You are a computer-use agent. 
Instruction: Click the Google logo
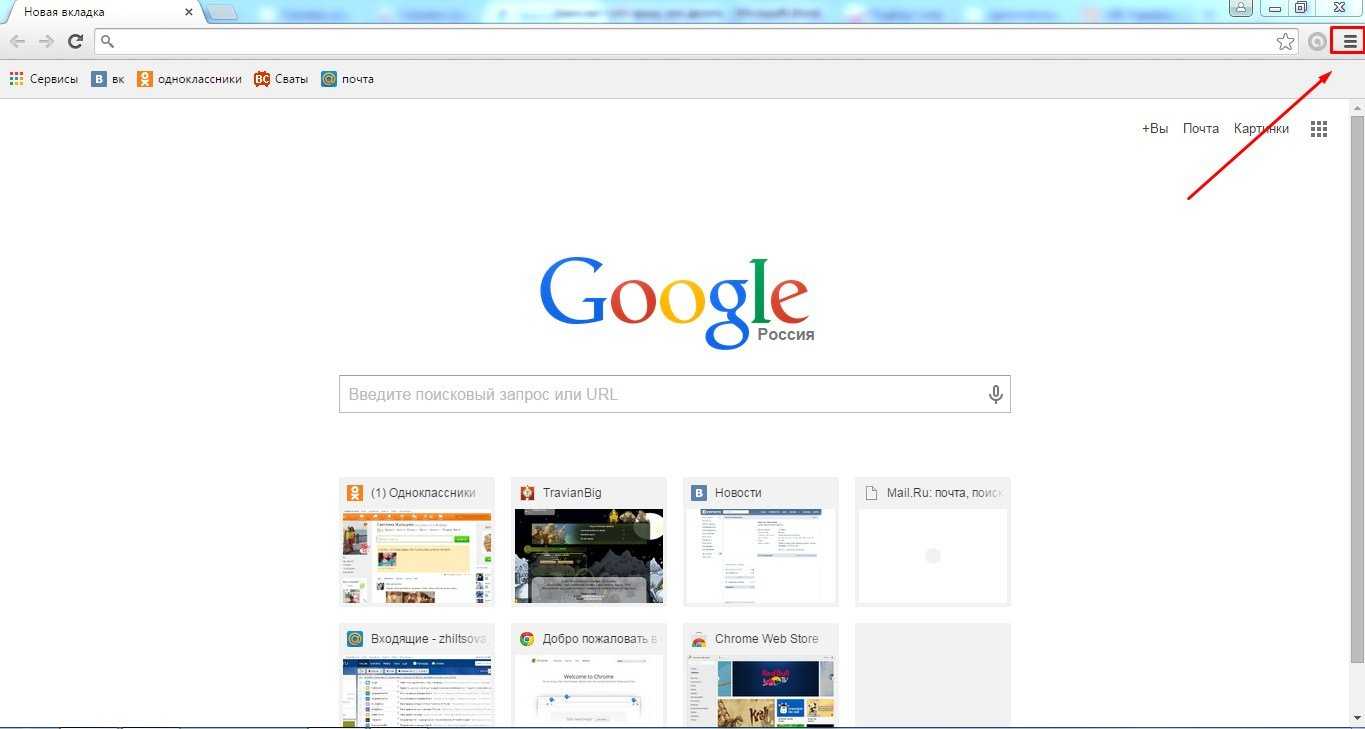pos(674,302)
